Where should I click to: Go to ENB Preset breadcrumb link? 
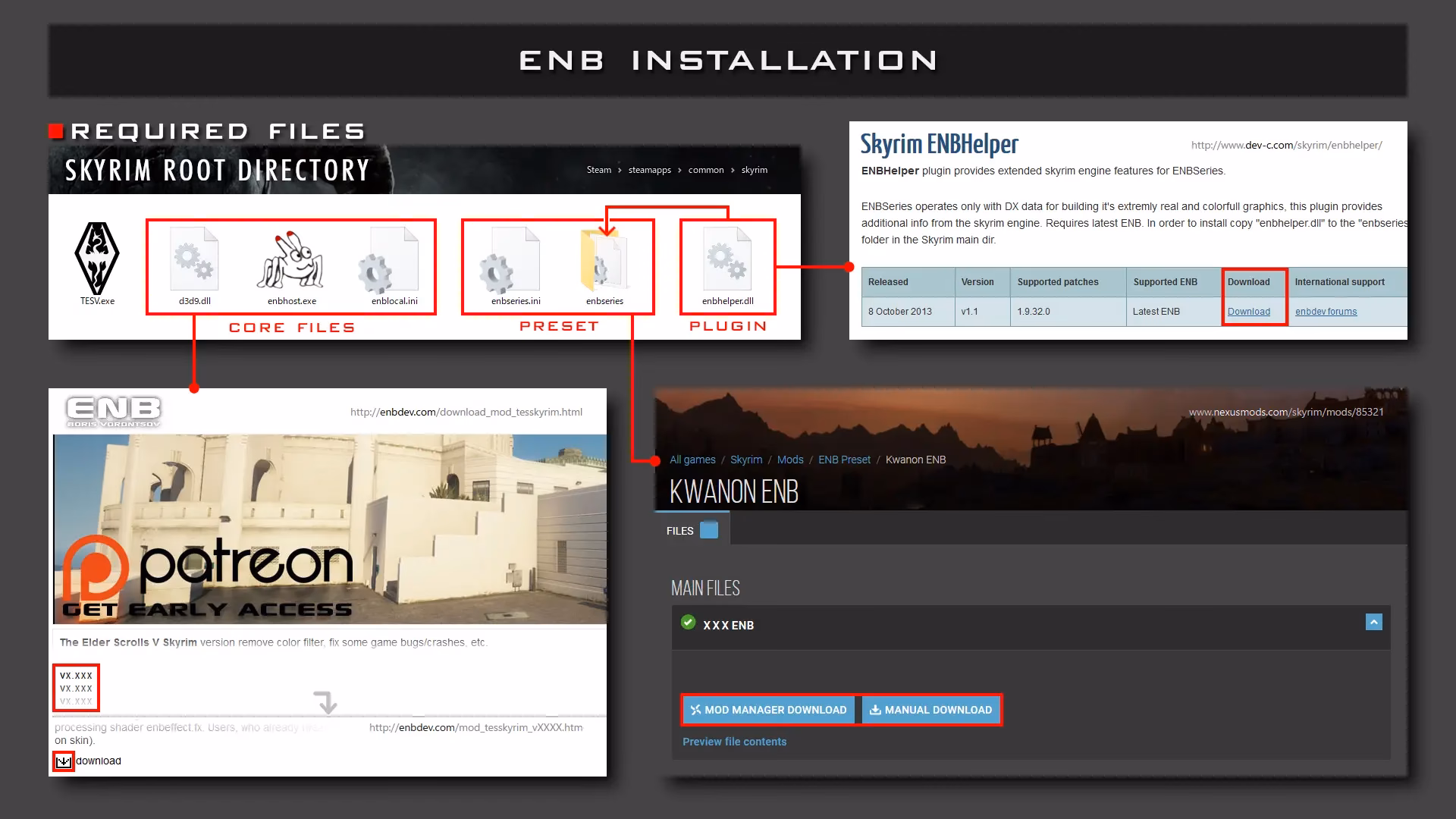pos(844,460)
